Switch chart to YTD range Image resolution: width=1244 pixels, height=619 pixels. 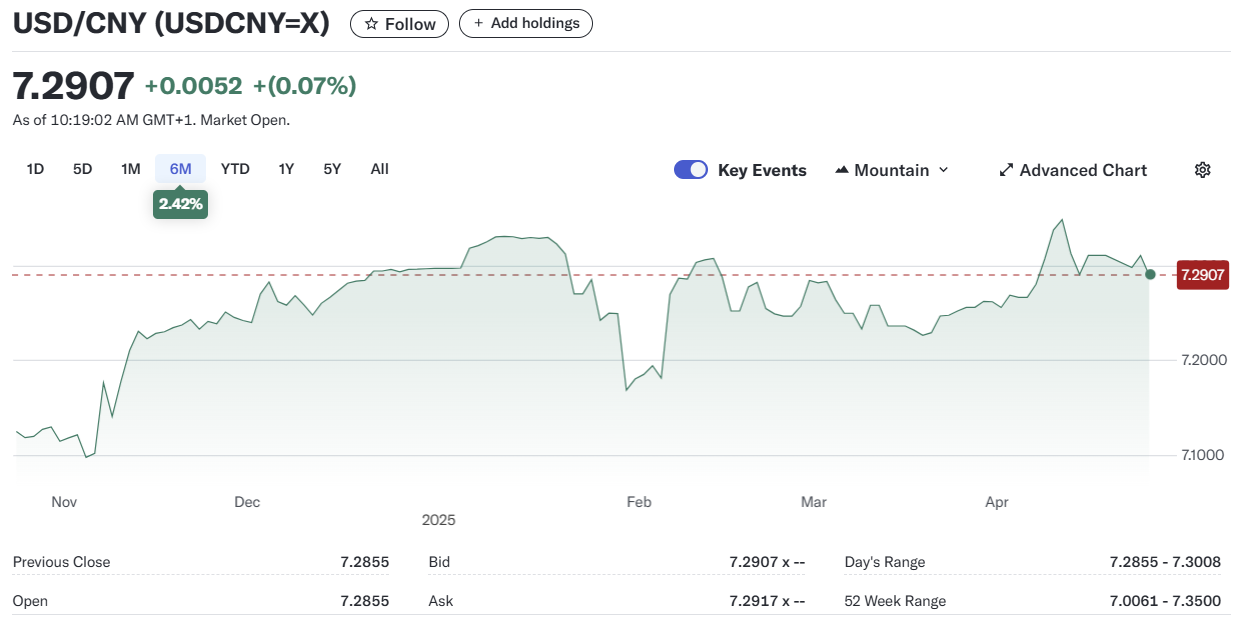235,169
